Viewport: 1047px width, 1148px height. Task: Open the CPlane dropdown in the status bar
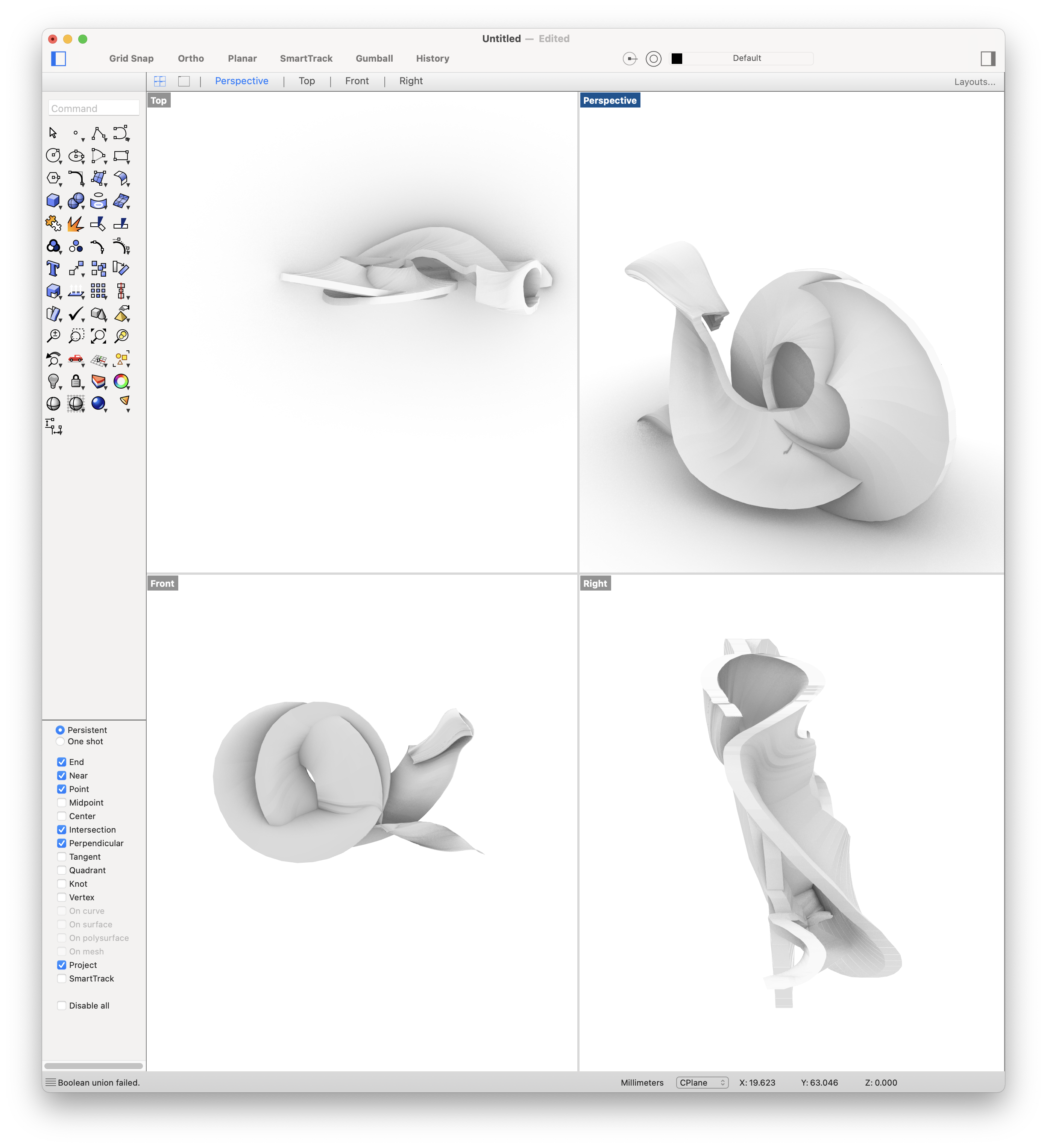[x=703, y=1082]
